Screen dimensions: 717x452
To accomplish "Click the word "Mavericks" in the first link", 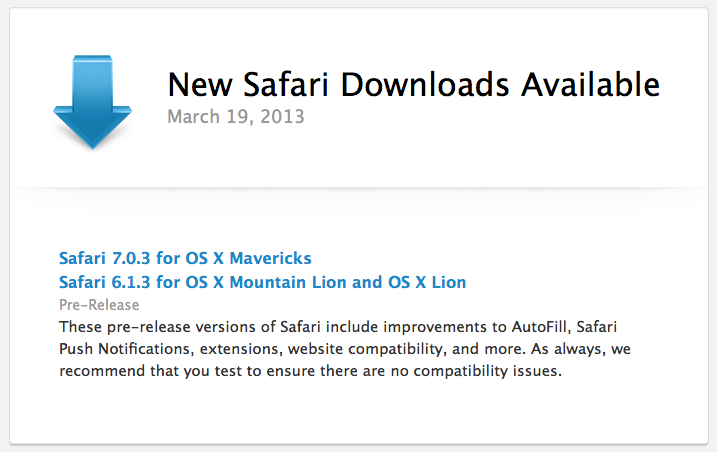I will (272, 258).
